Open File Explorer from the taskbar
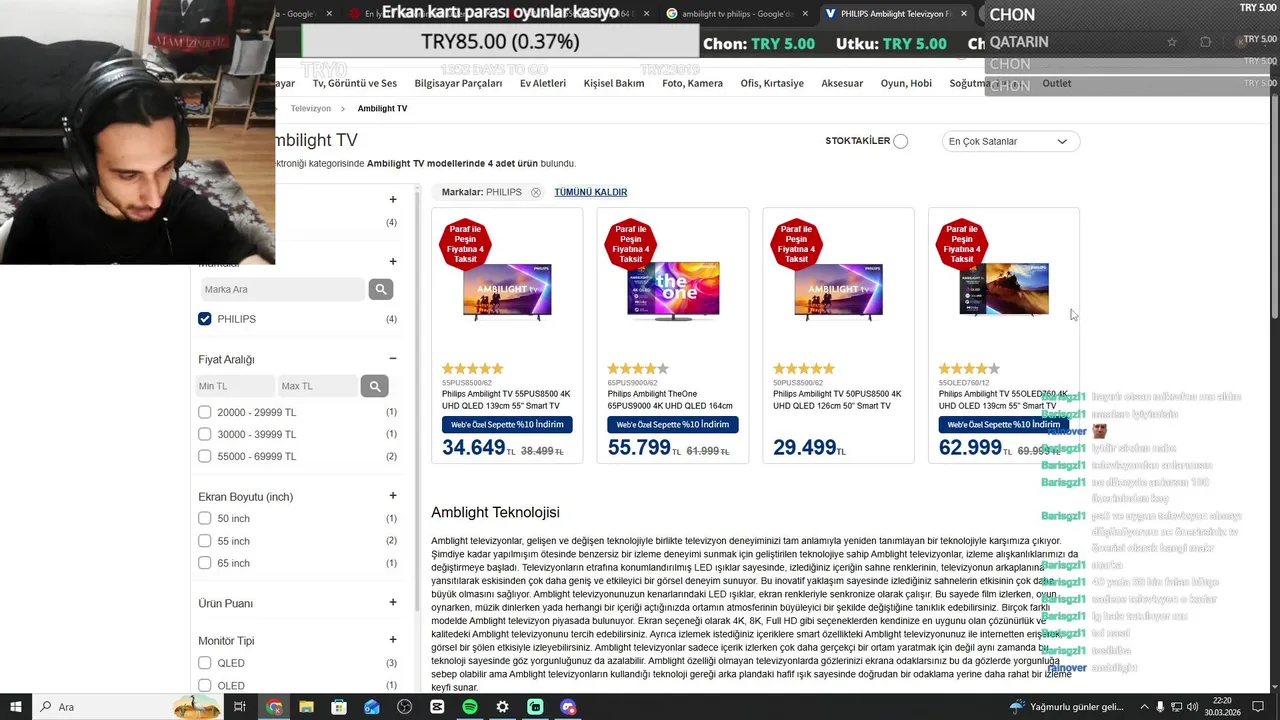Image resolution: width=1280 pixels, height=720 pixels. tap(306, 707)
